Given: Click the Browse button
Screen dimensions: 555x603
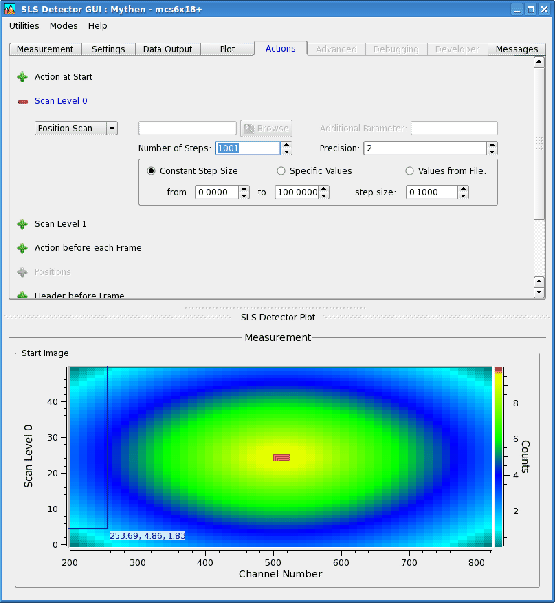Looking at the screenshot, I should point(266,128).
